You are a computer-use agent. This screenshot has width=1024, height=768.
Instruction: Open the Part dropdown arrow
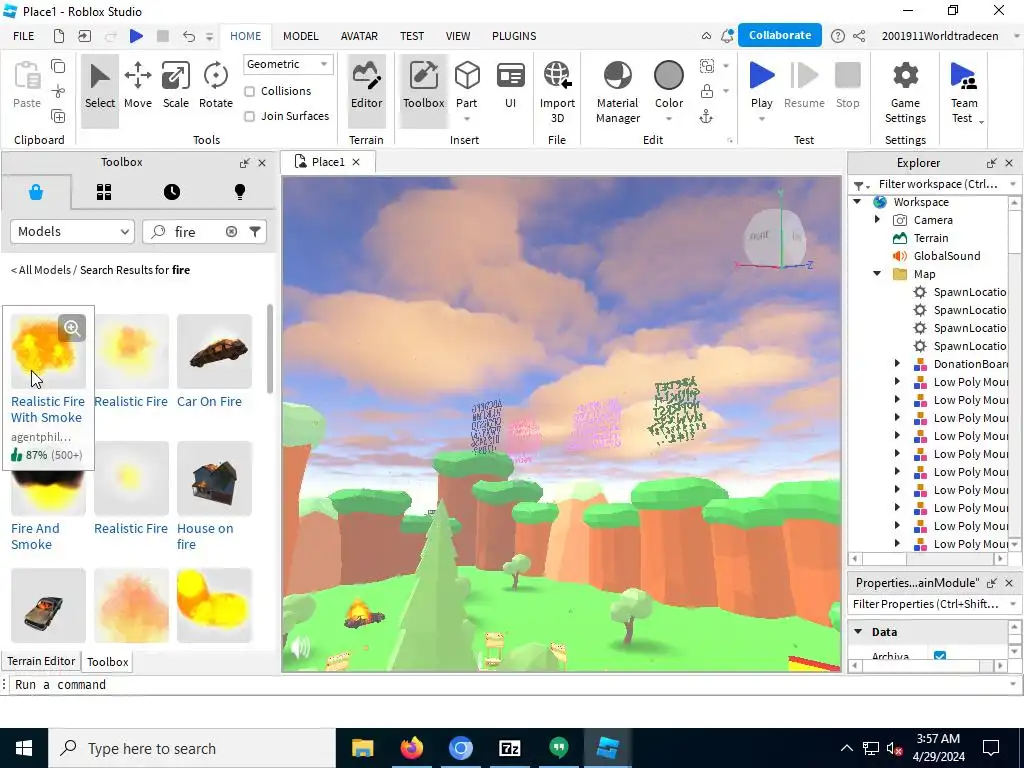tap(467, 119)
